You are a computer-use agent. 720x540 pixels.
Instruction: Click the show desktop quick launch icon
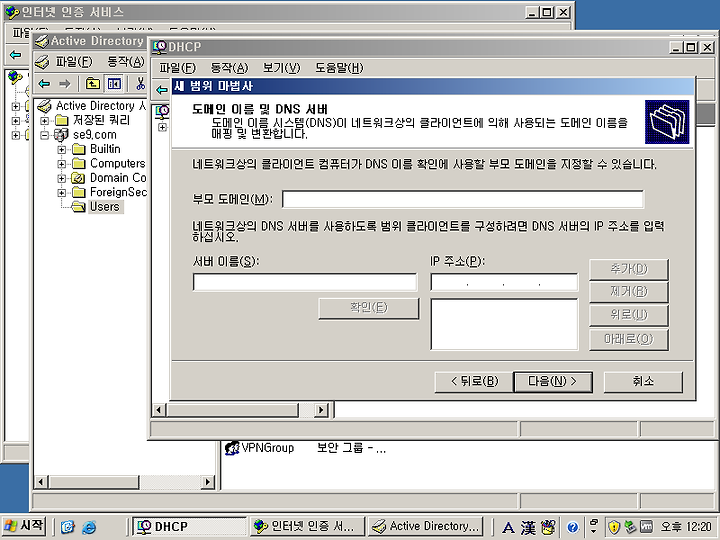[x=68, y=527]
